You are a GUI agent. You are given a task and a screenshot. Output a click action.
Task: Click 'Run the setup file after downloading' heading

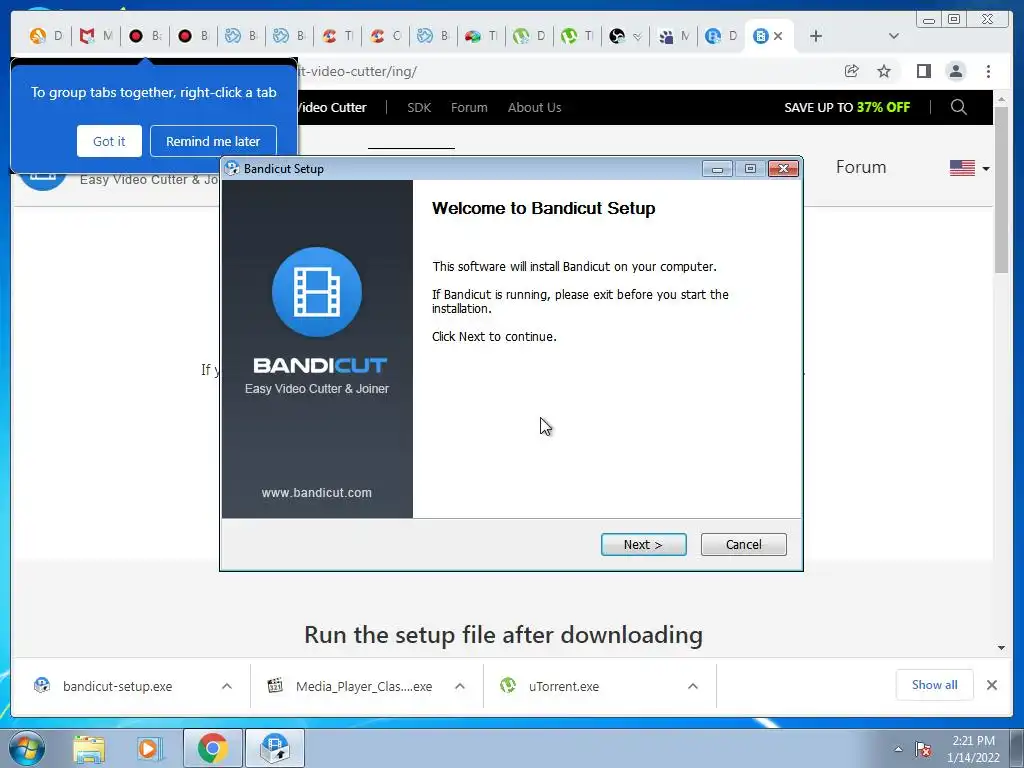coord(504,635)
